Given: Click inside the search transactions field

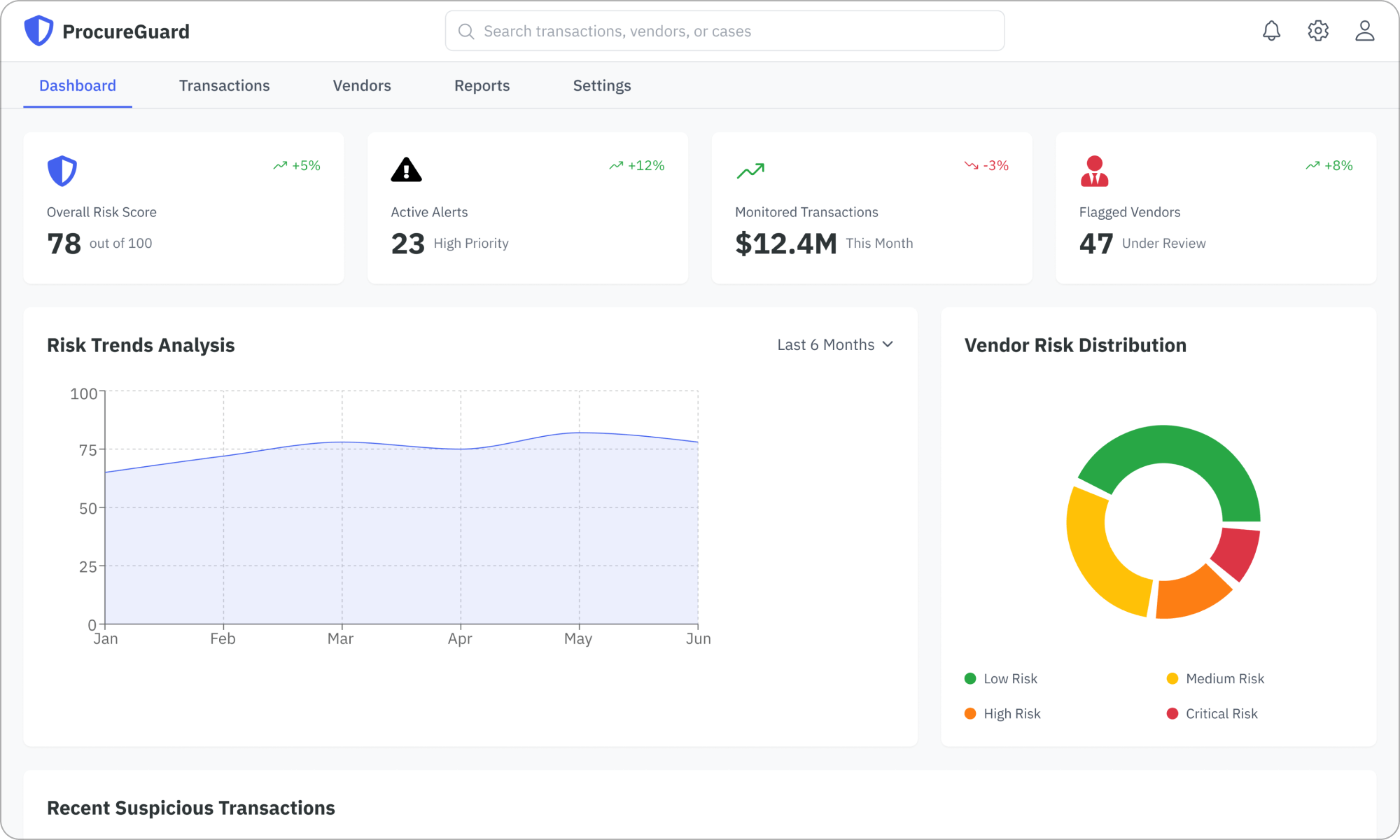Looking at the screenshot, I should [x=724, y=31].
